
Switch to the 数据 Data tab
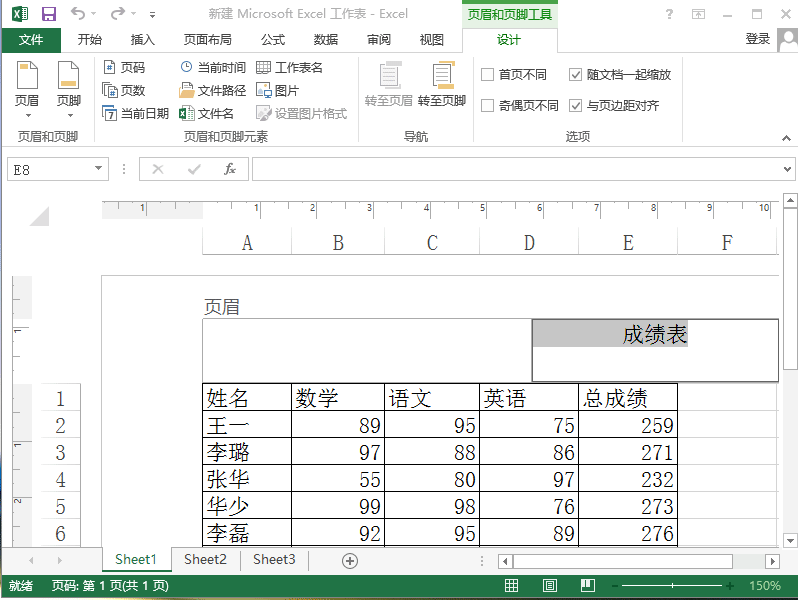coord(326,40)
